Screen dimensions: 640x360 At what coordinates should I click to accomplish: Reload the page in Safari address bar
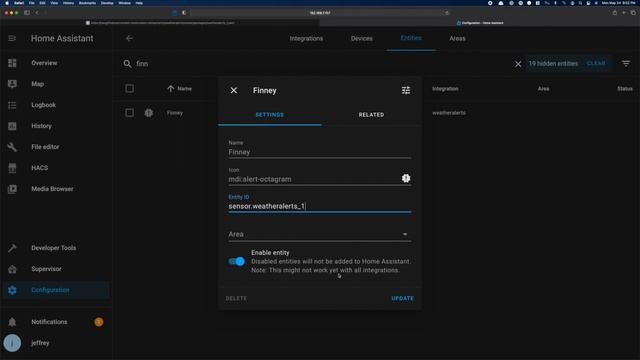pos(447,13)
